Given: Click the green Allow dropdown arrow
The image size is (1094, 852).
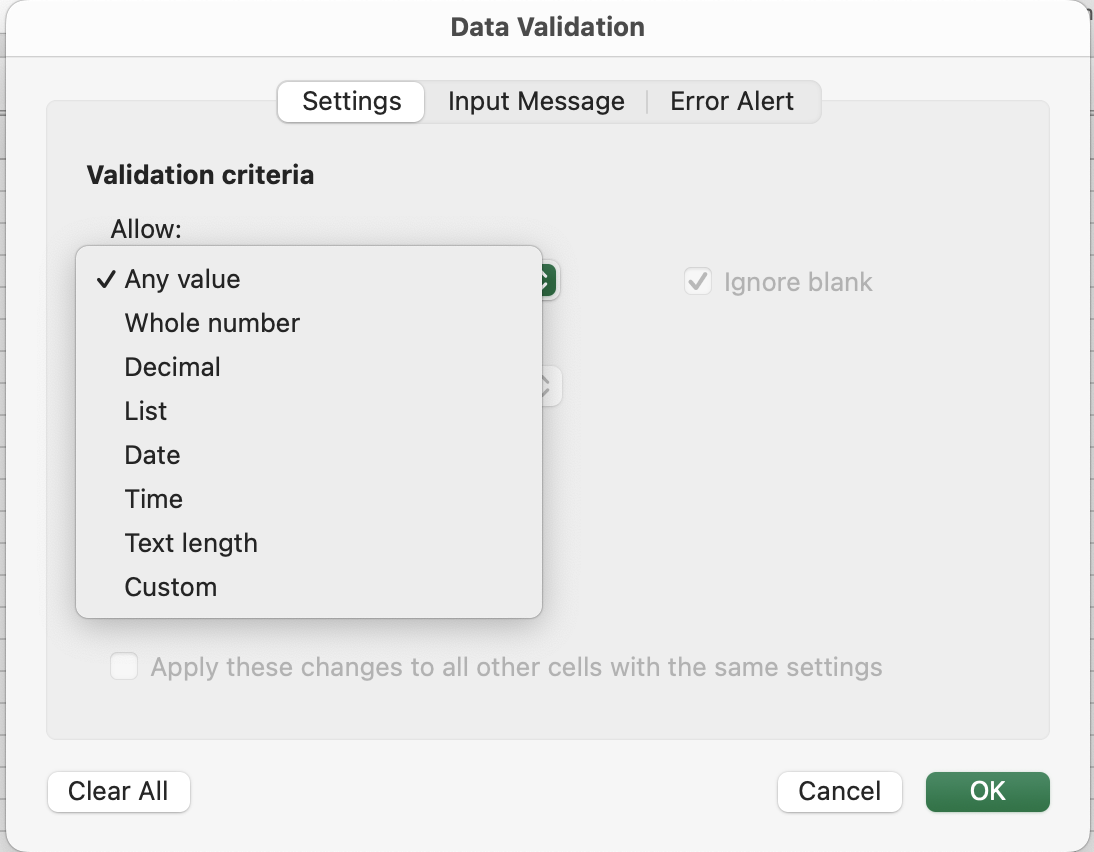Looking at the screenshot, I should tap(549, 281).
